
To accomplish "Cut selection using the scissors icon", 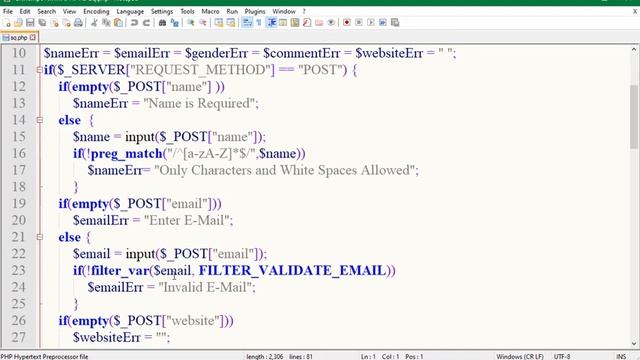I will click(94, 23).
